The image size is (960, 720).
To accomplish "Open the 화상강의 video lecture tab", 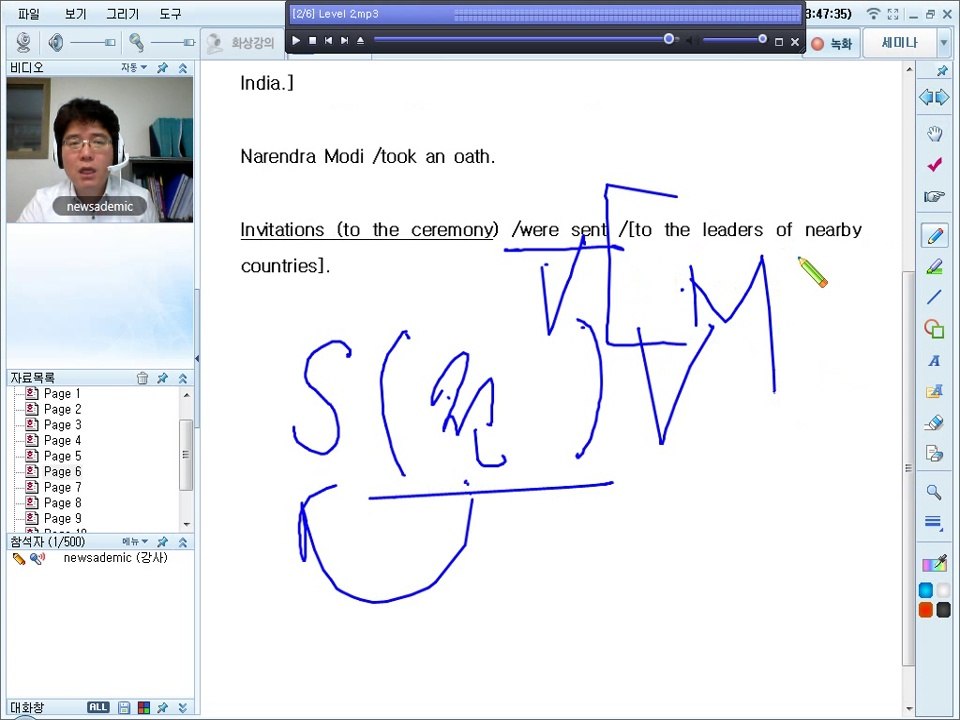I will (241, 43).
